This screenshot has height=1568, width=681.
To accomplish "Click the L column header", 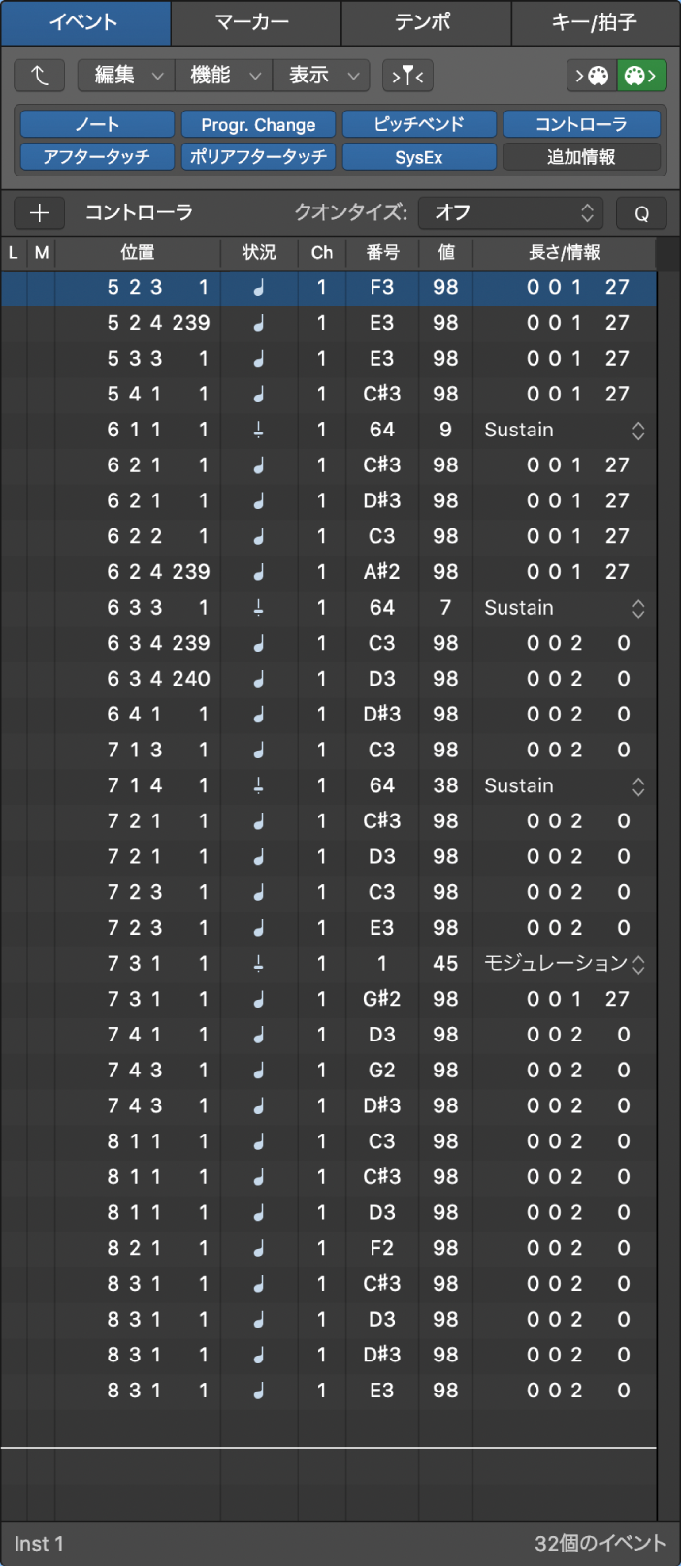I will [x=14, y=253].
